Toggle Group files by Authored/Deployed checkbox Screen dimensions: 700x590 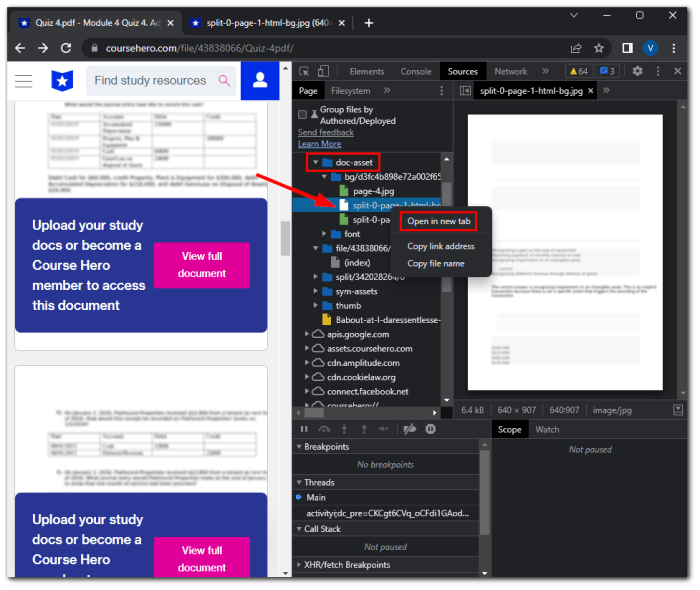pyautogui.click(x=302, y=115)
